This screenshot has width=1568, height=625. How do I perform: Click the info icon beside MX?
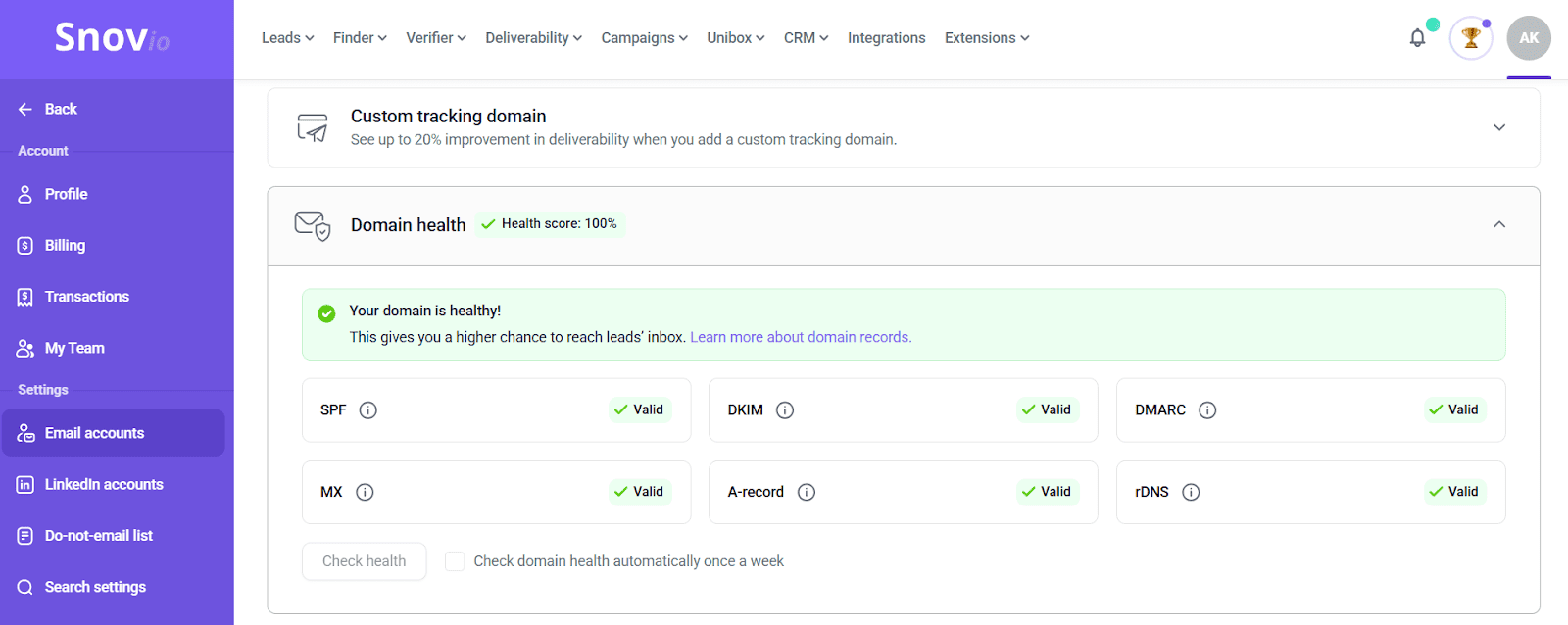coord(365,492)
